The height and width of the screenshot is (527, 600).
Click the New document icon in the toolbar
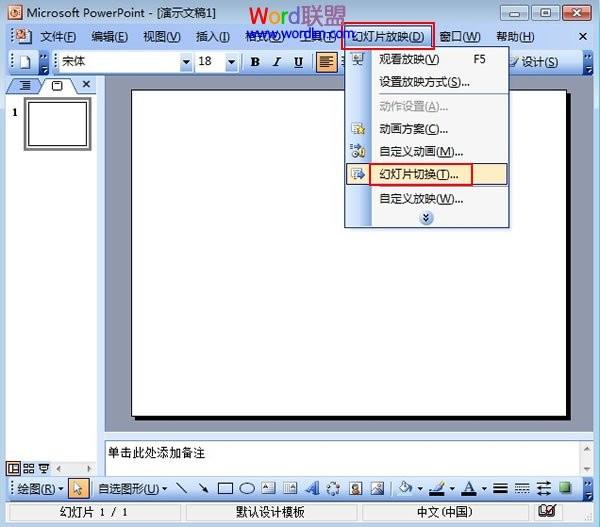pyautogui.click(x=25, y=62)
